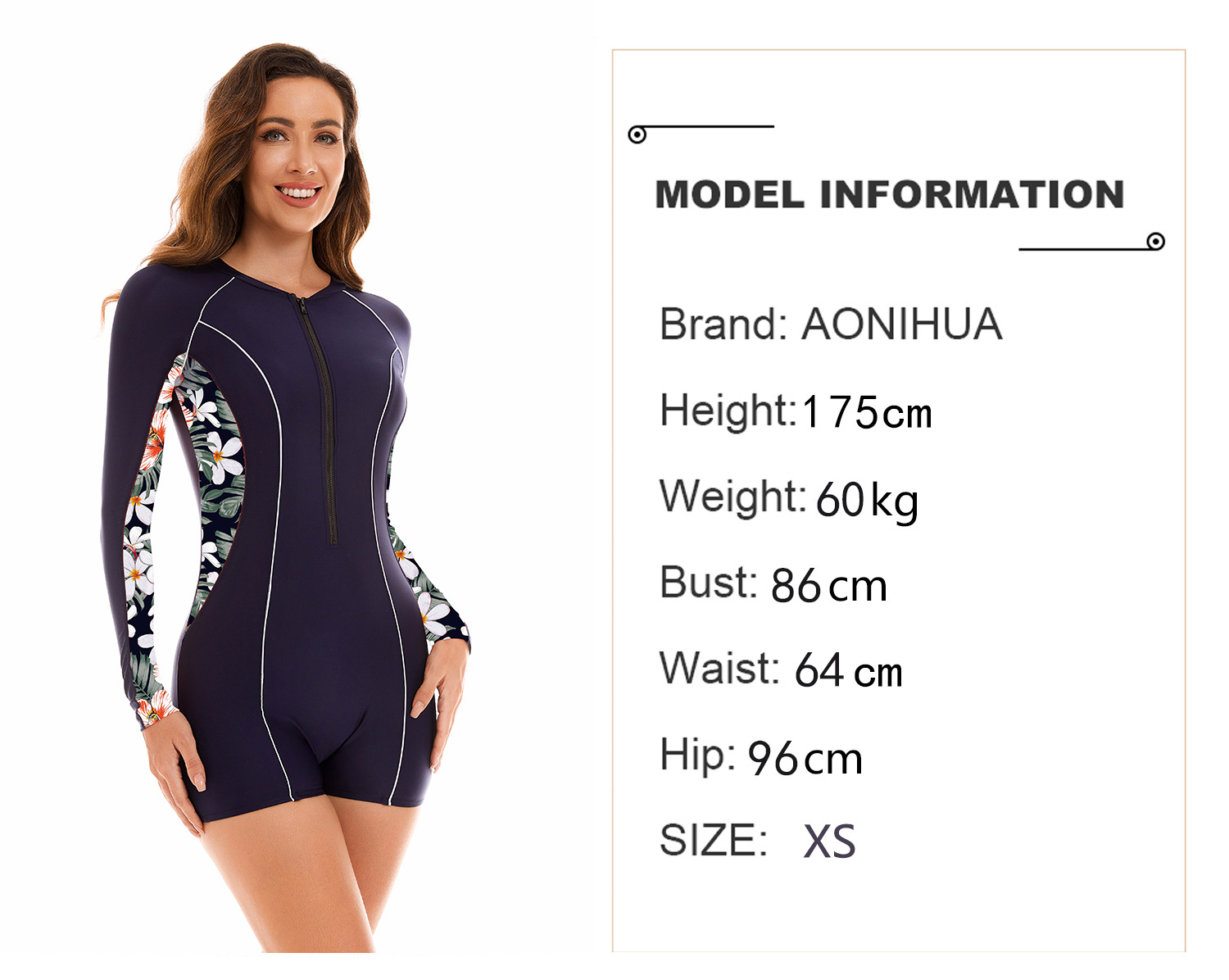Image resolution: width=1229 pixels, height=980 pixels.
Task: Click the MODEL INFORMATION heading
Action: pyautogui.click(x=889, y=195)
